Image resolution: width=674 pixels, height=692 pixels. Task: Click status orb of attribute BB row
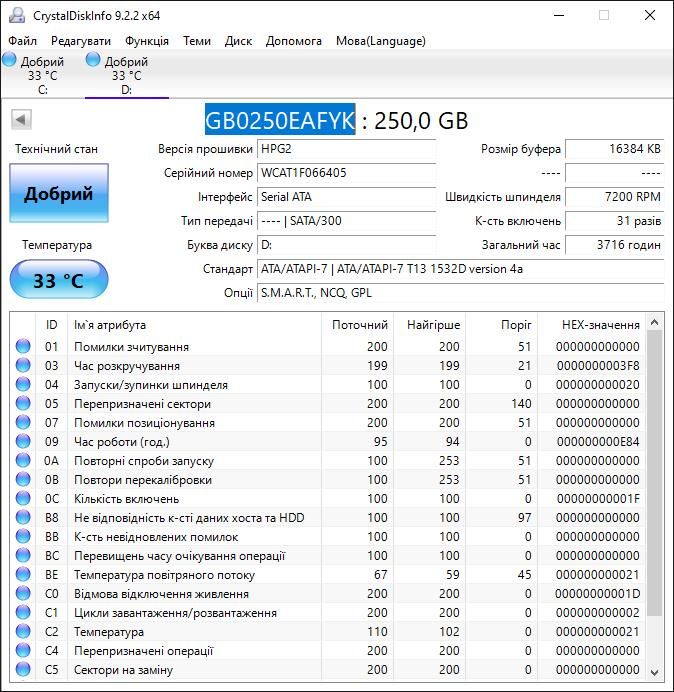tap(23, 536)
